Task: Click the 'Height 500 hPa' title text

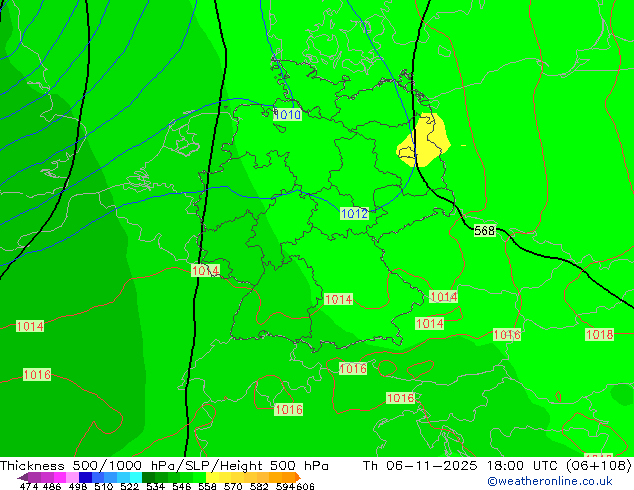Action: pos(275,465)
